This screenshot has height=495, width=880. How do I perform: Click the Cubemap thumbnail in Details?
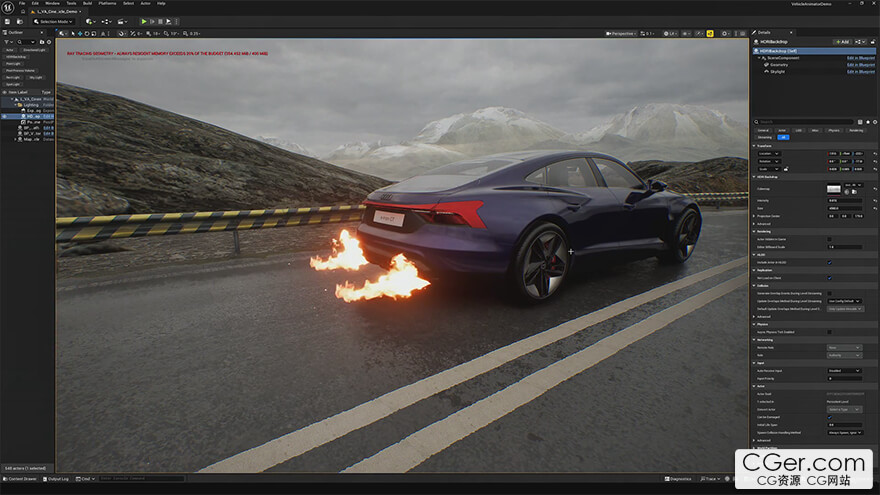pos(833,189)
